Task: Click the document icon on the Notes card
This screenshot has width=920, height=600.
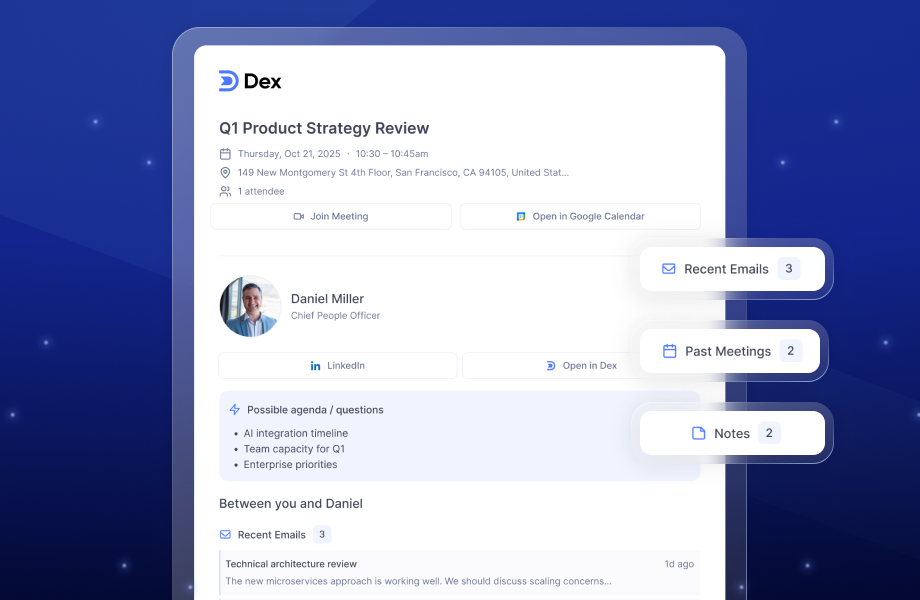Action: click(697, 433)
